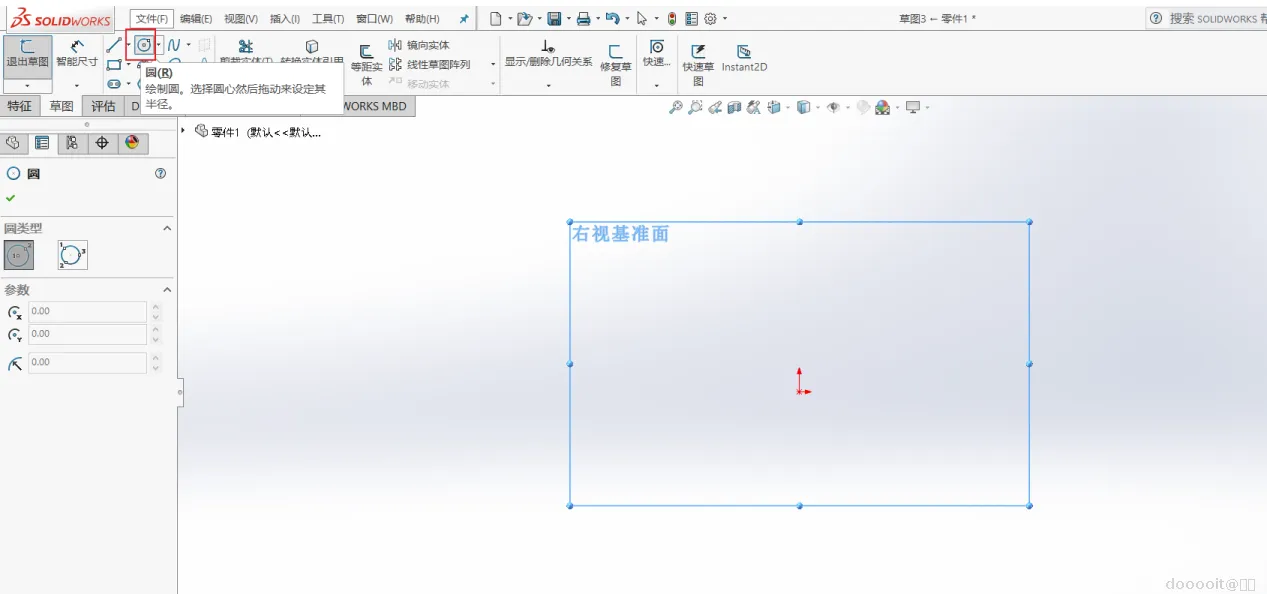Select the center-radius circle type
The image size is (1267, 594).
[19, 256]
